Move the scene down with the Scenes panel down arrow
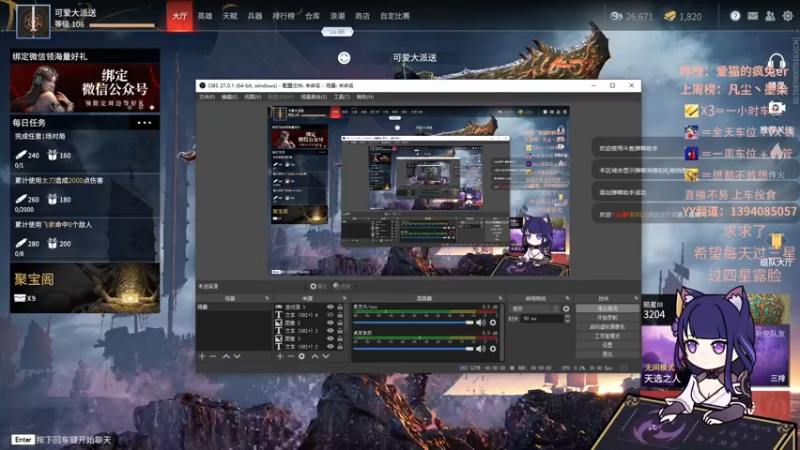This screenshot has height=450, width=800. (x=237, y=356)
